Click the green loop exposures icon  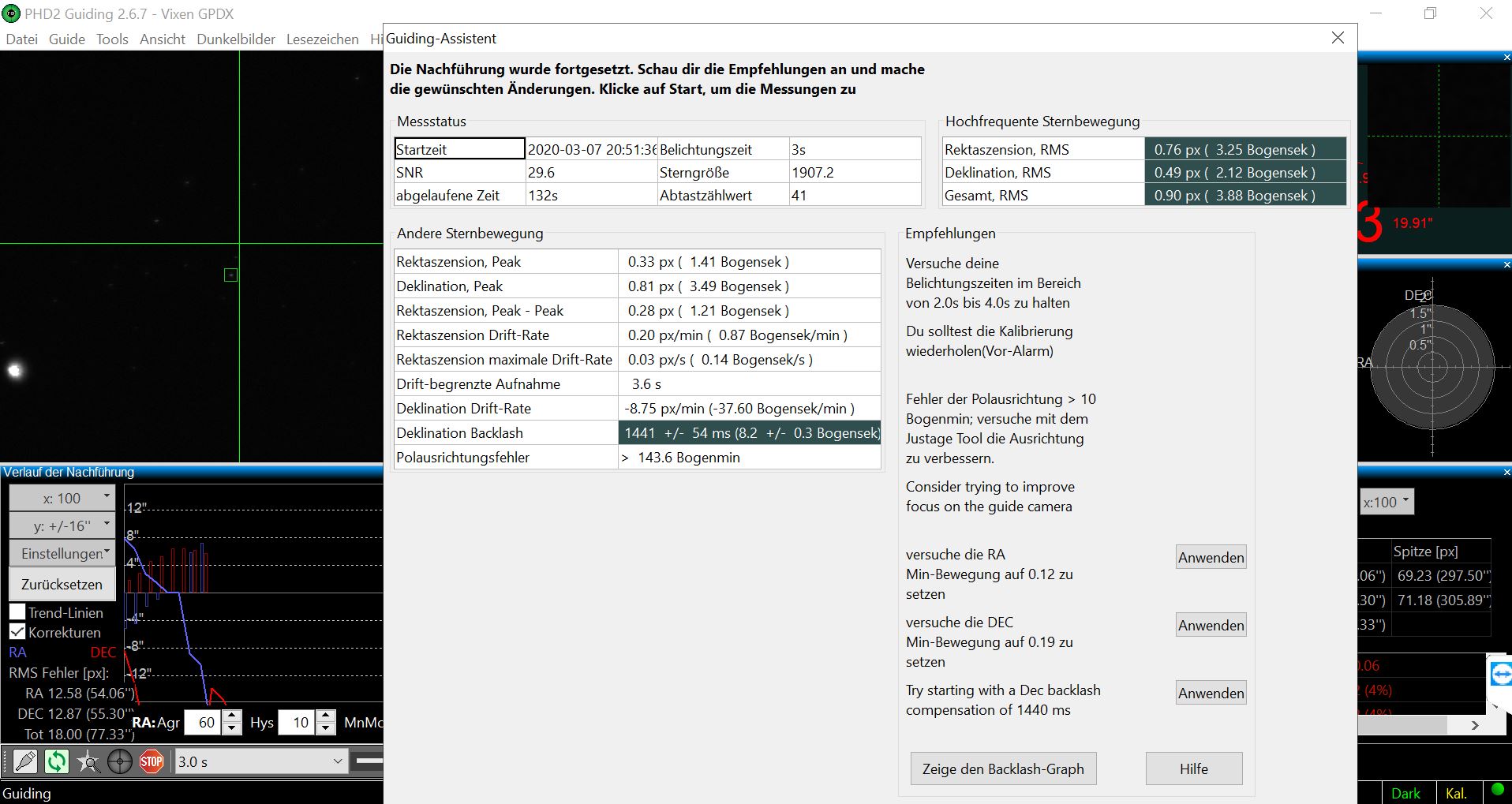(57, 761)
